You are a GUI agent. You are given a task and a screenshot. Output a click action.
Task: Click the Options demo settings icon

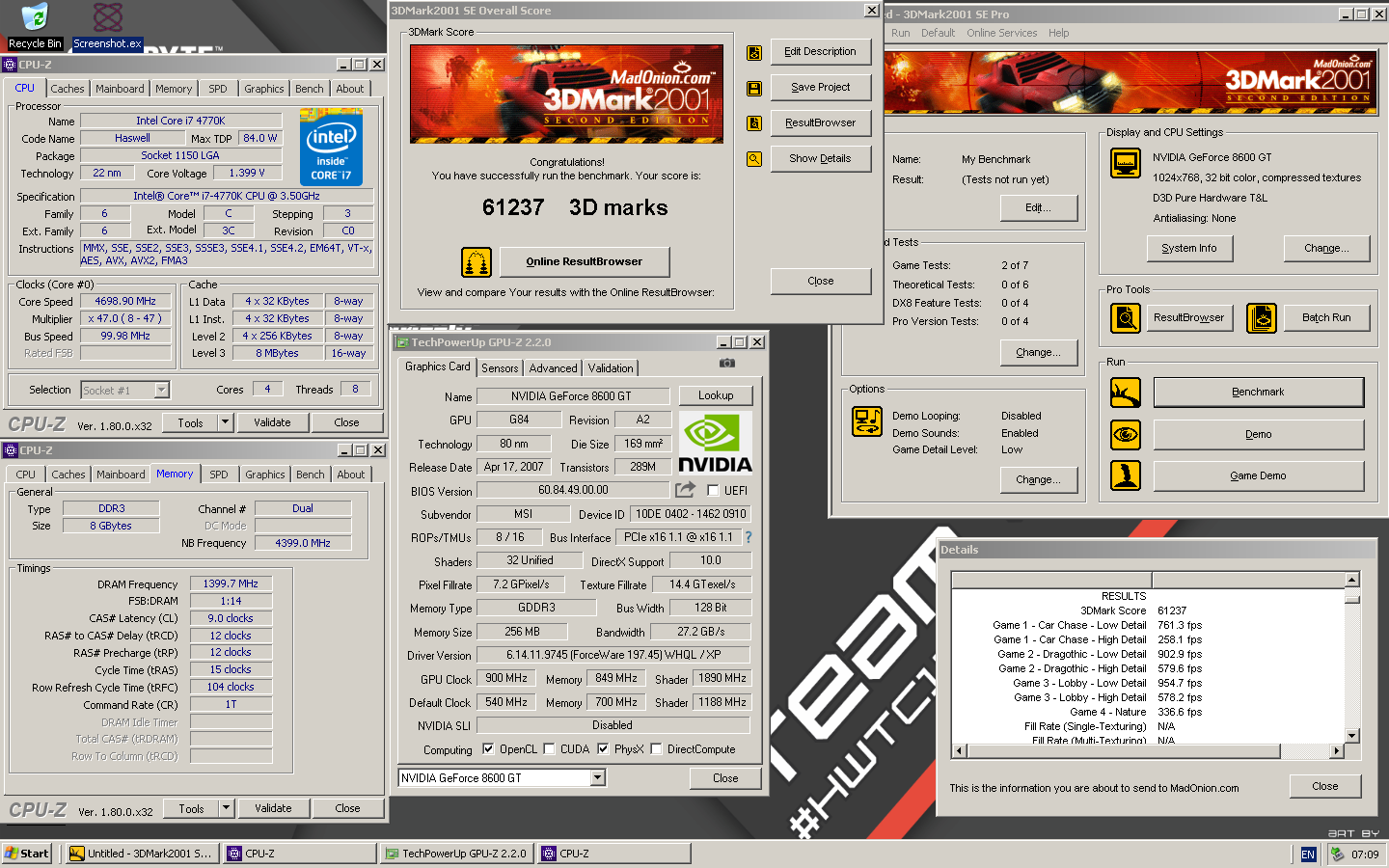click(x=866, y=421)
